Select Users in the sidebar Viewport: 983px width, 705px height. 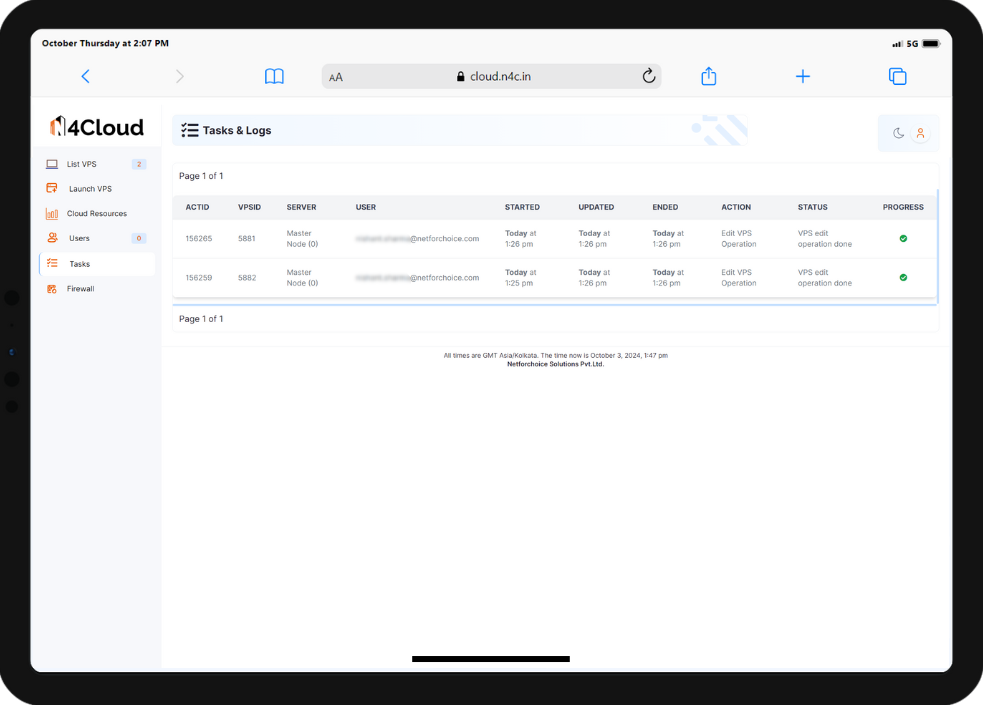coord(79,239)
